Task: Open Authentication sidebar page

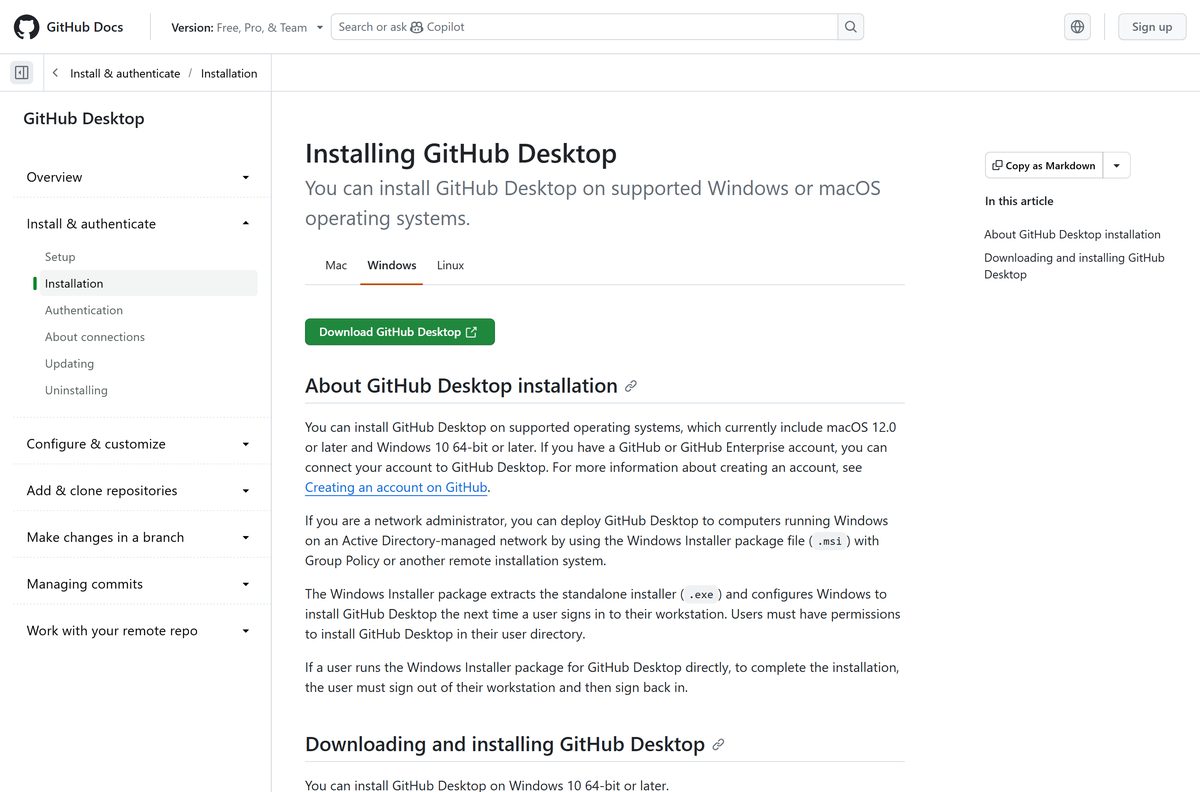Action: 84,310
